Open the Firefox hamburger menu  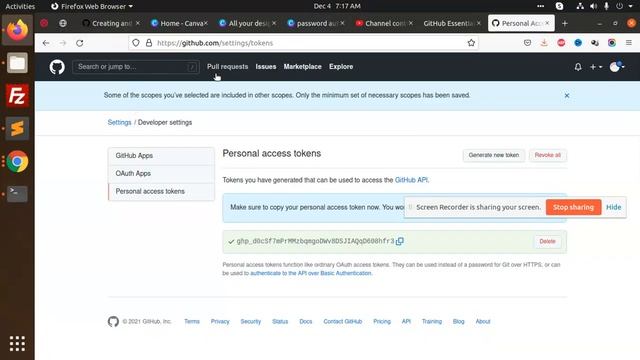(629, 42)
